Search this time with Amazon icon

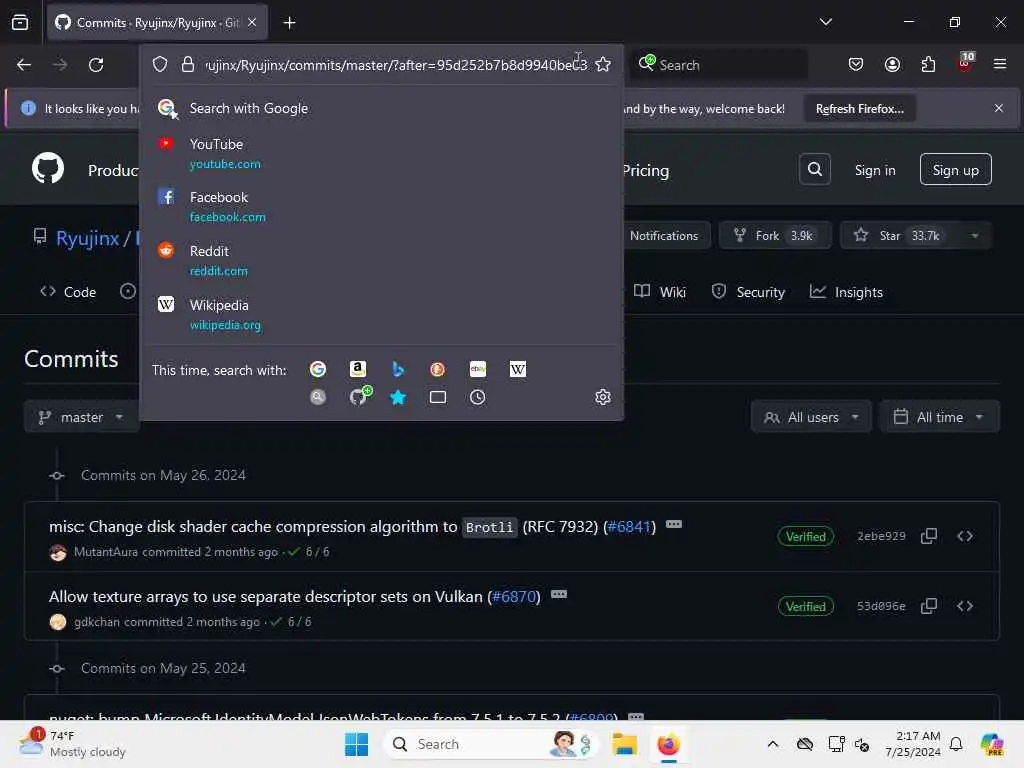(x=358, y=370)
